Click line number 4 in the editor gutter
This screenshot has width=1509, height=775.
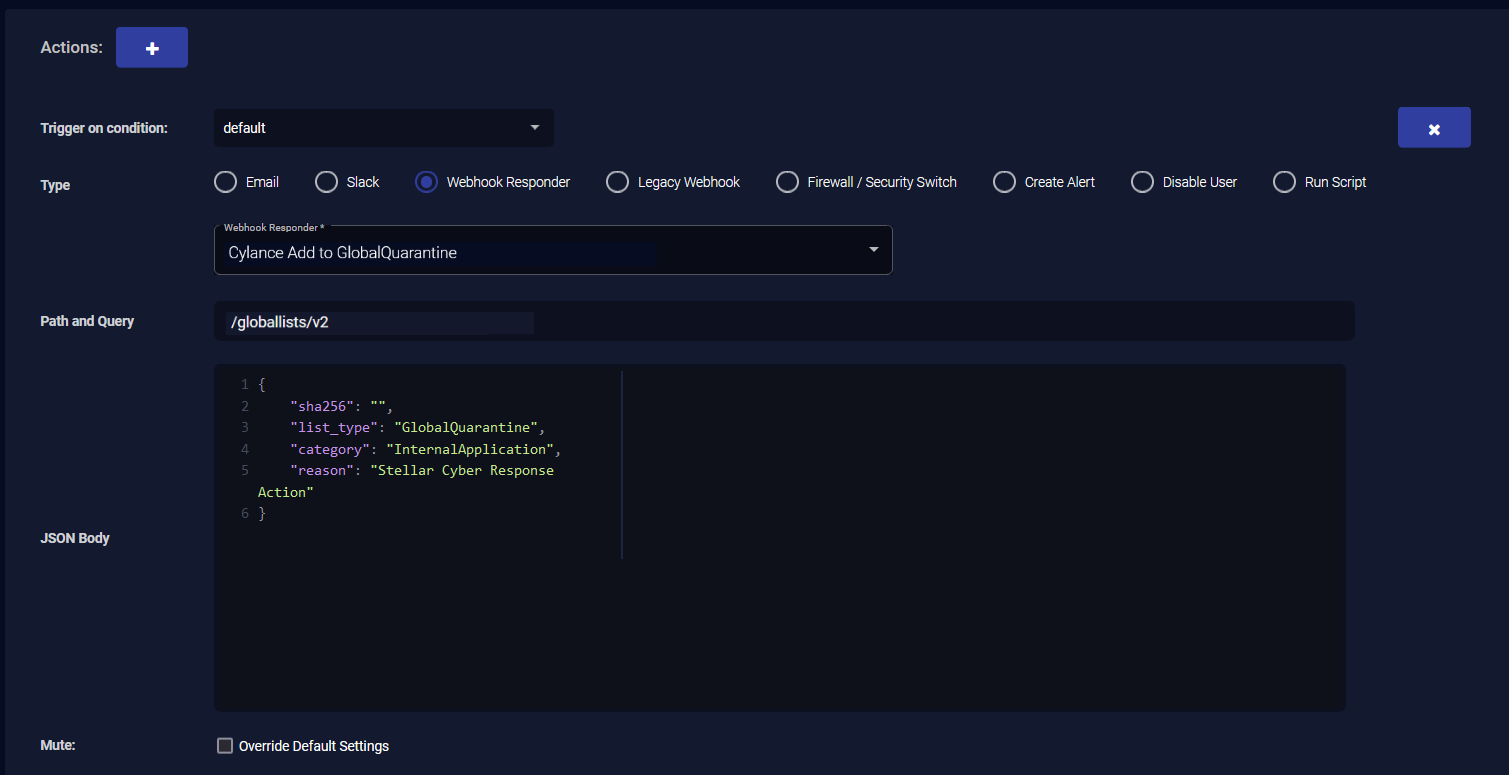pos(244,449)
